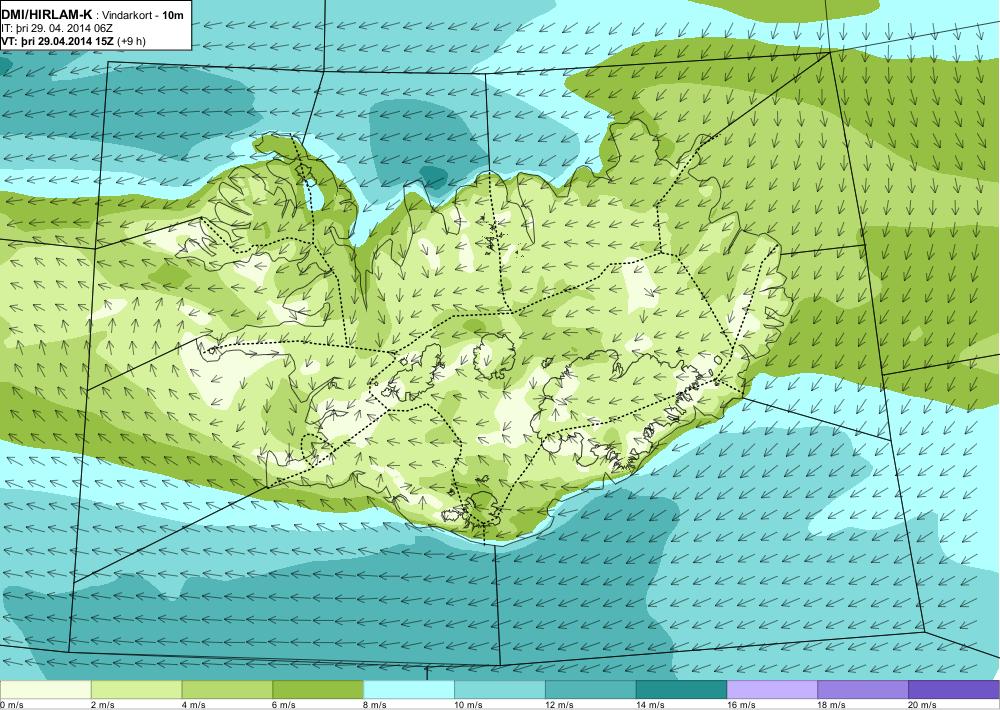Click the "2 m/s" legend label

coord(103,705)
